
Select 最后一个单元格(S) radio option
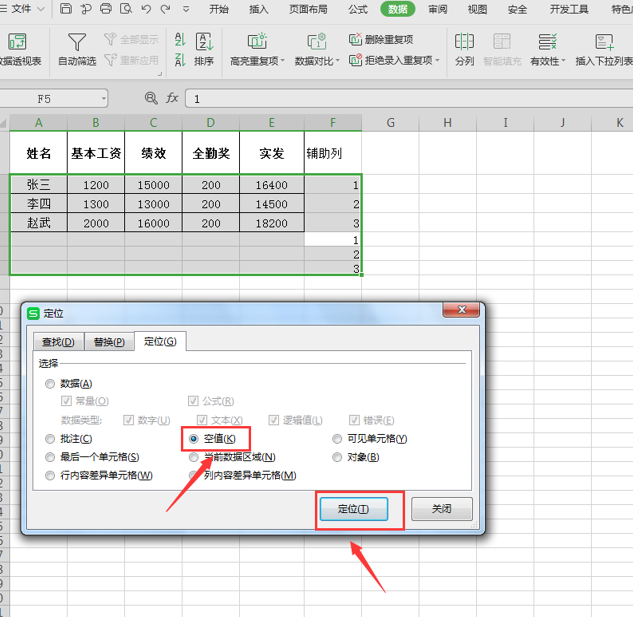click(50, 457)
